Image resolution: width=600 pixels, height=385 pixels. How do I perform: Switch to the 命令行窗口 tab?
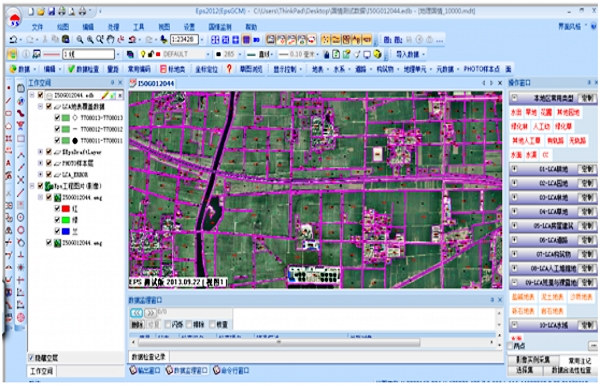coord(231,370)
